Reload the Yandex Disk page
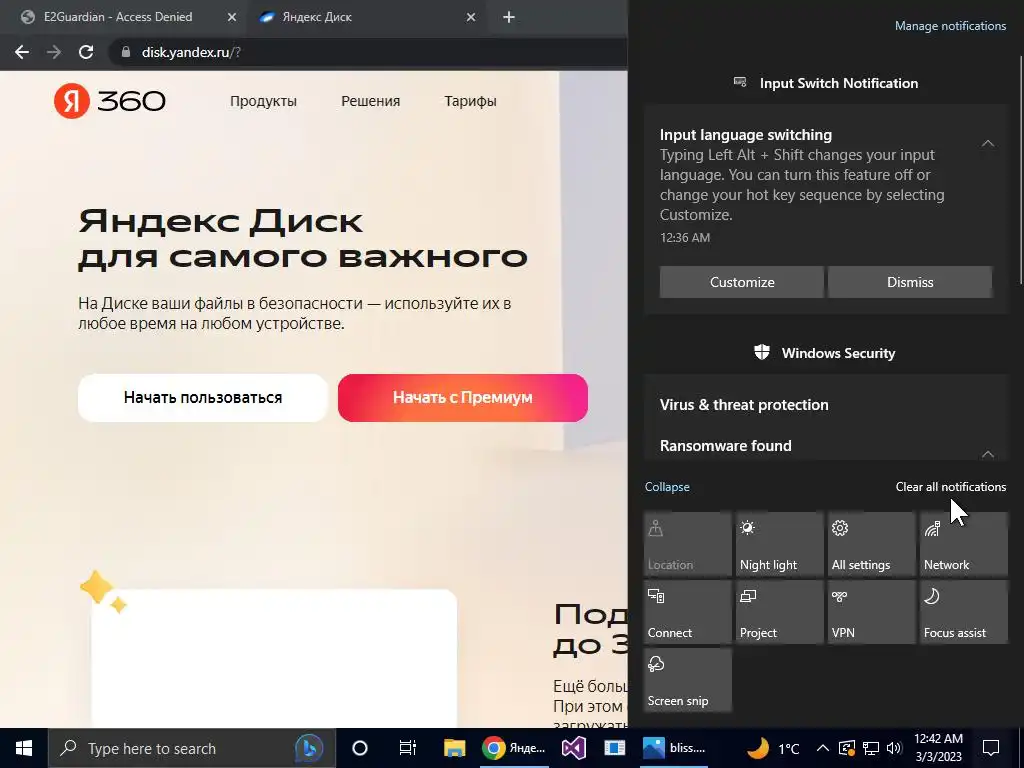 click(x=86, y=52)
